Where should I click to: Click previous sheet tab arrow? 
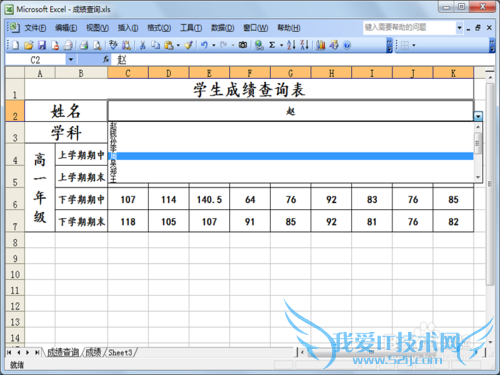(x=19, y=352)
